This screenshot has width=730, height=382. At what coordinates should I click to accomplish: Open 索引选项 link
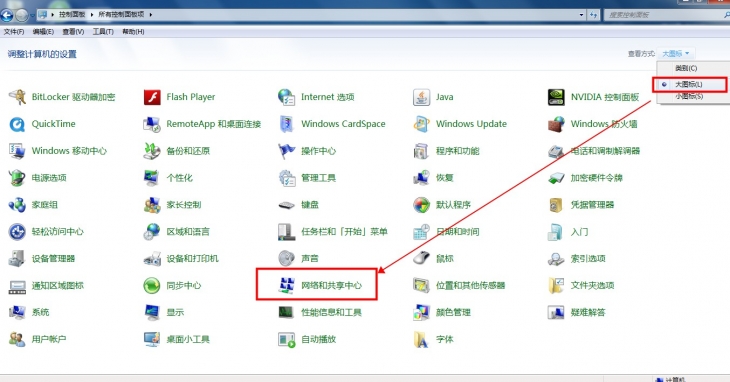(x=588, y=259)
